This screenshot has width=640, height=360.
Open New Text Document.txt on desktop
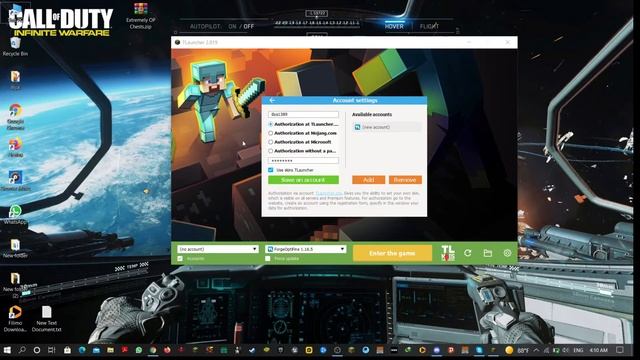[x=47, y=319]
